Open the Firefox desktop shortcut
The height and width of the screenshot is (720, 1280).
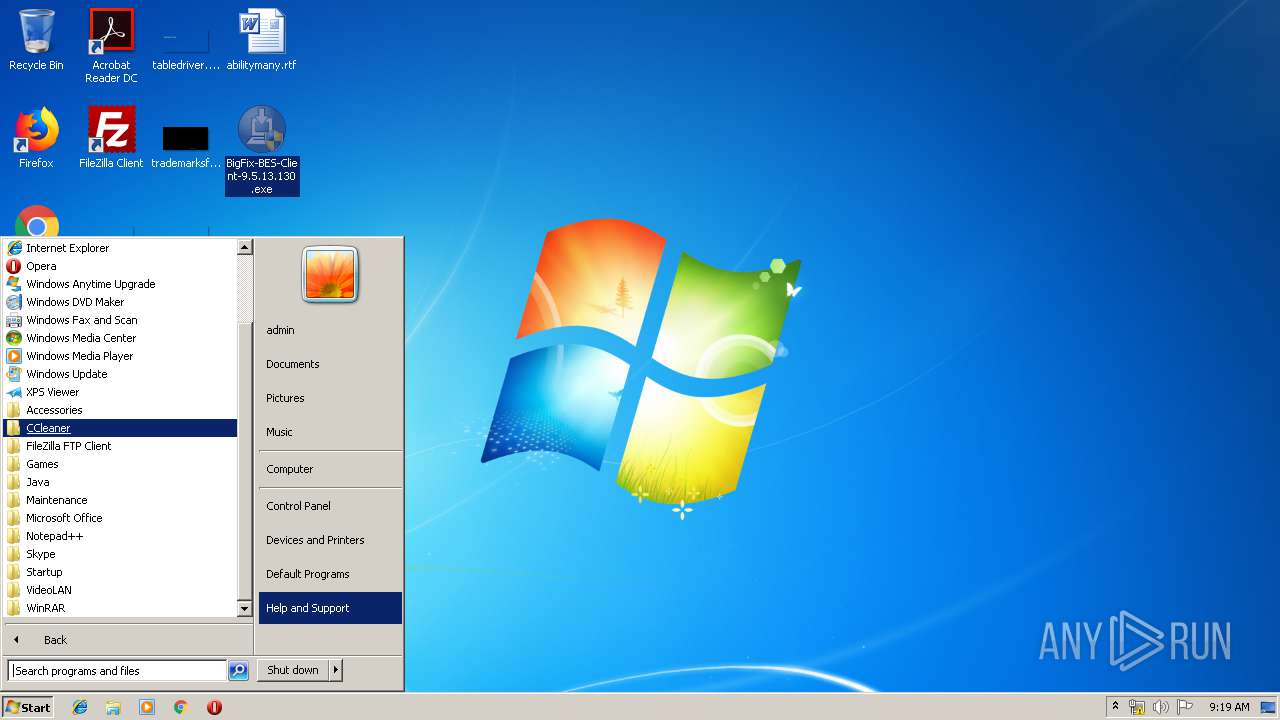[36, 138]
